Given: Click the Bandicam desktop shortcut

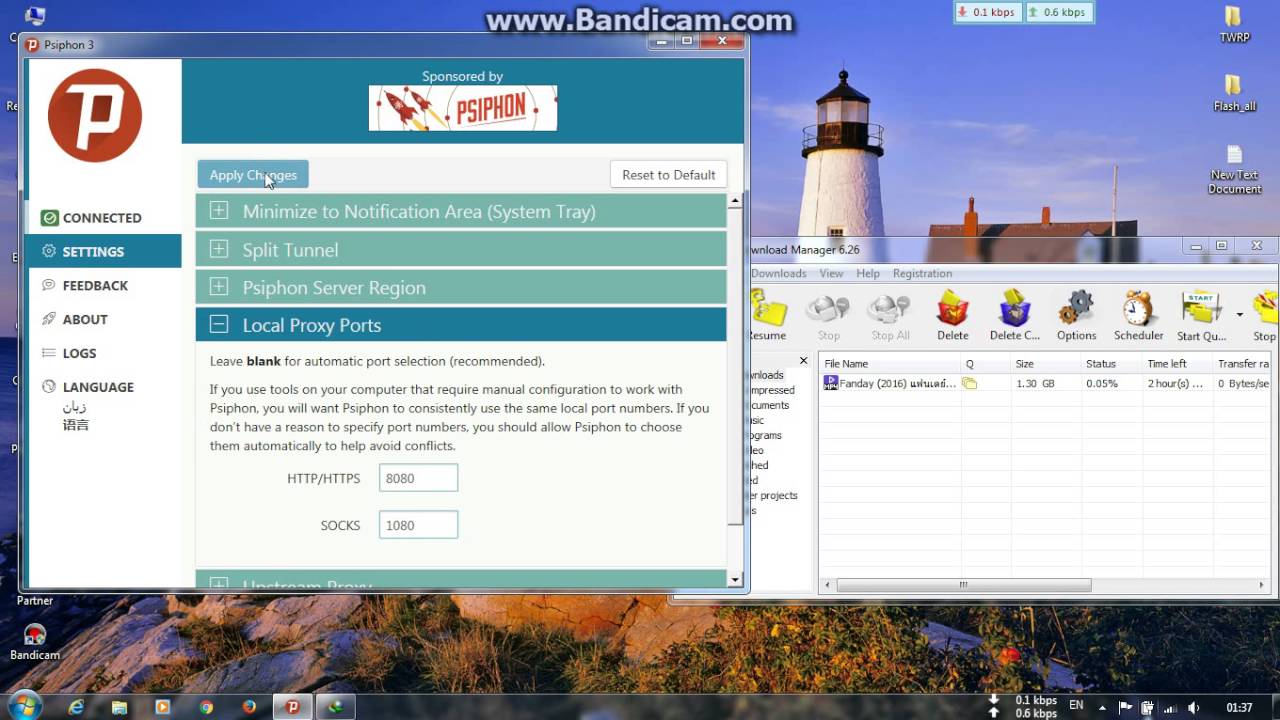Looking at the screenshot, I should [x=35, y=642].
